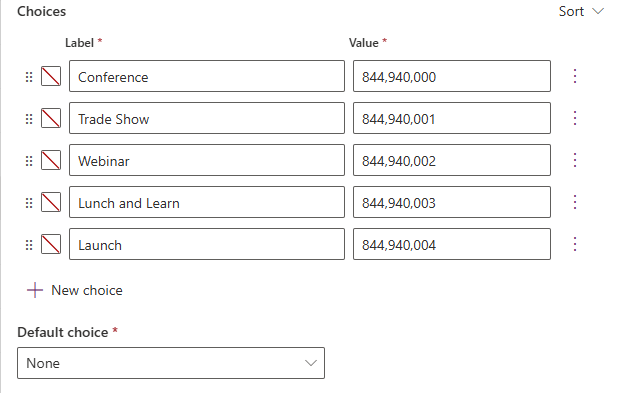Open more options for Trade Show choice

click(x=575, y=118)
